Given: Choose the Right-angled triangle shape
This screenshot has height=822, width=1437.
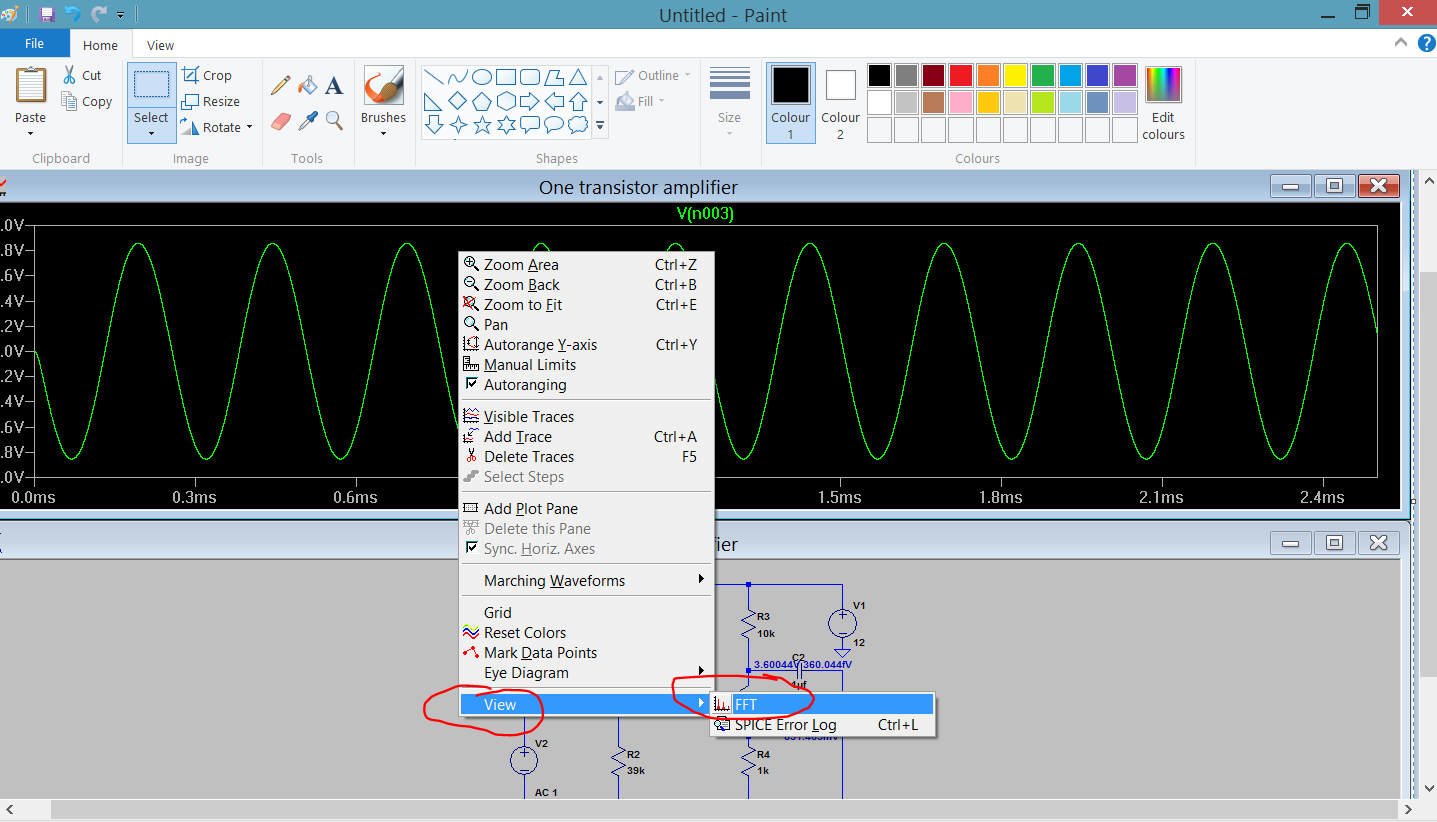Looking at the screenshot, I should click(434, 101).
